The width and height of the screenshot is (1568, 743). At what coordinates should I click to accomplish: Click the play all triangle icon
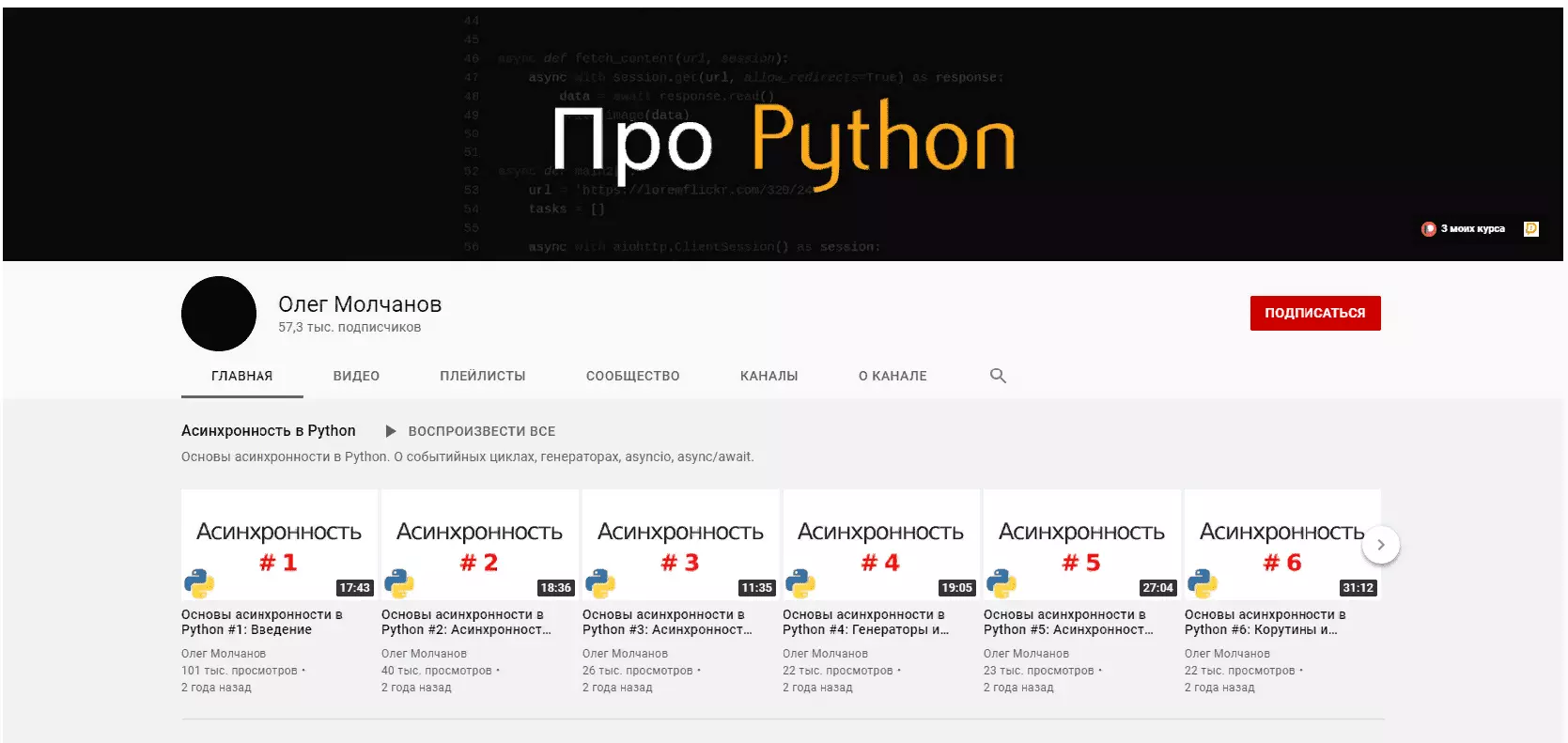(x=391, y=431)
